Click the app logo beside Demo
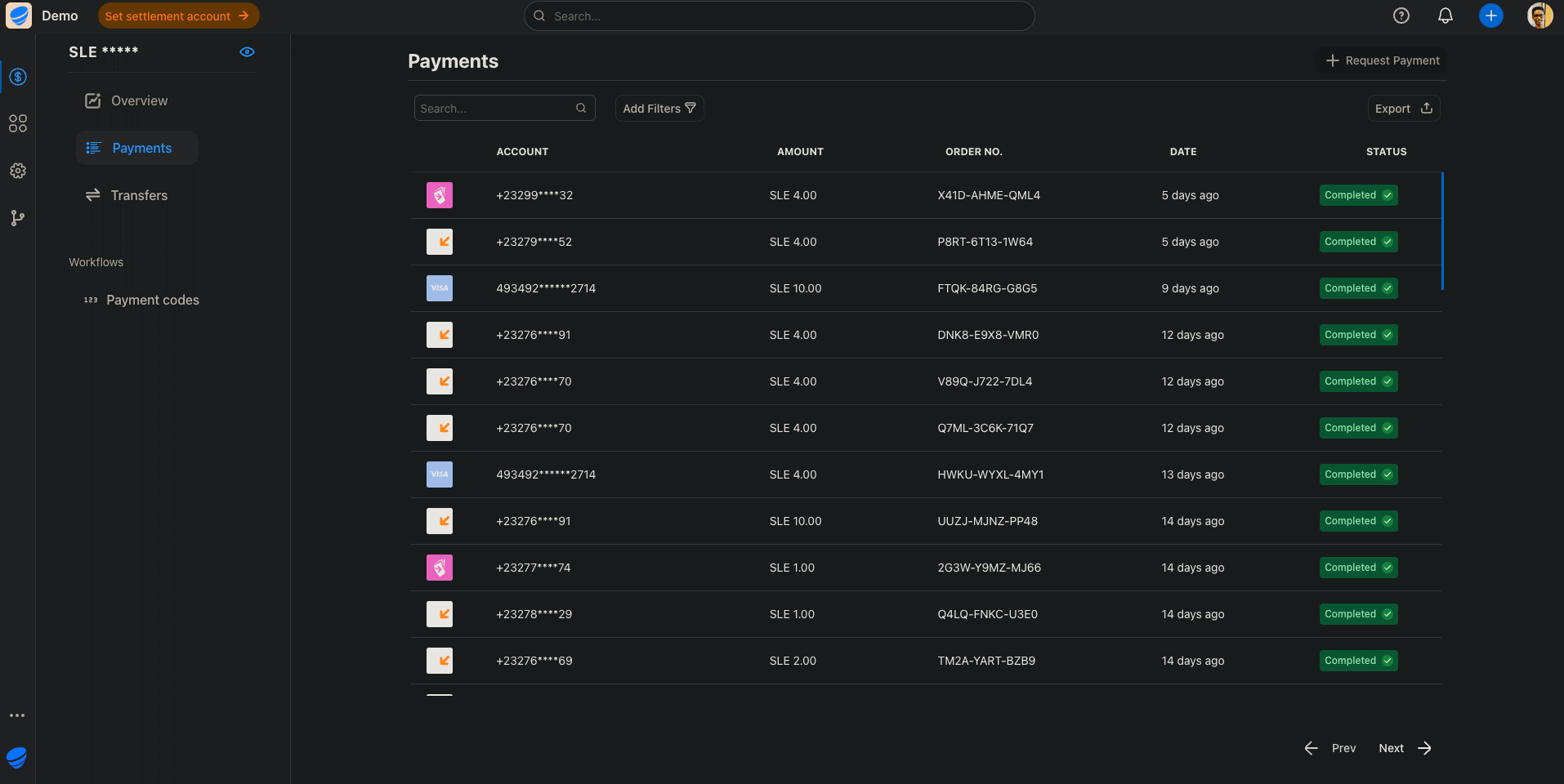1564x784 pixels. point(19,16)
